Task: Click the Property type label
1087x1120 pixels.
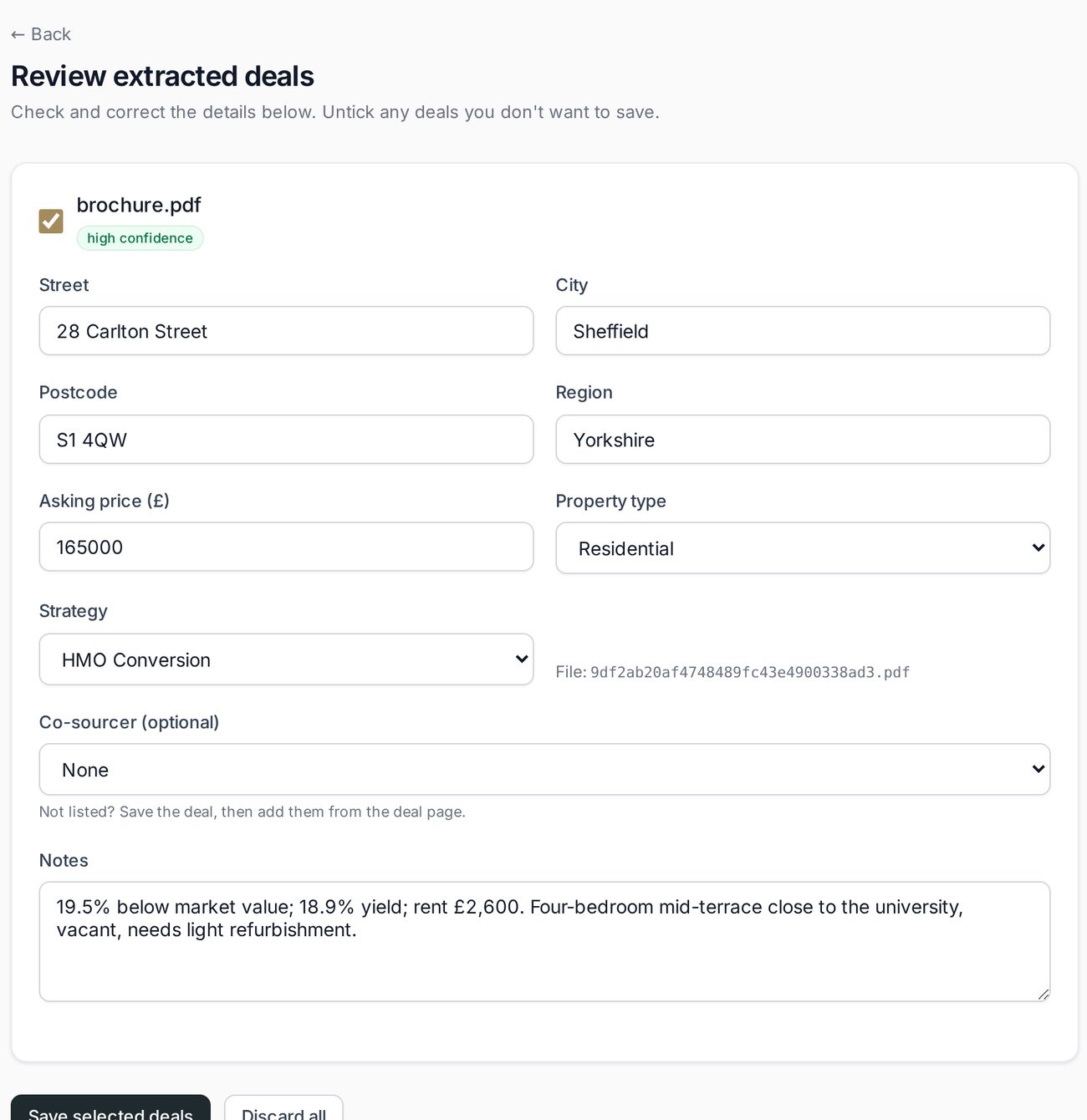Action: 611,501
